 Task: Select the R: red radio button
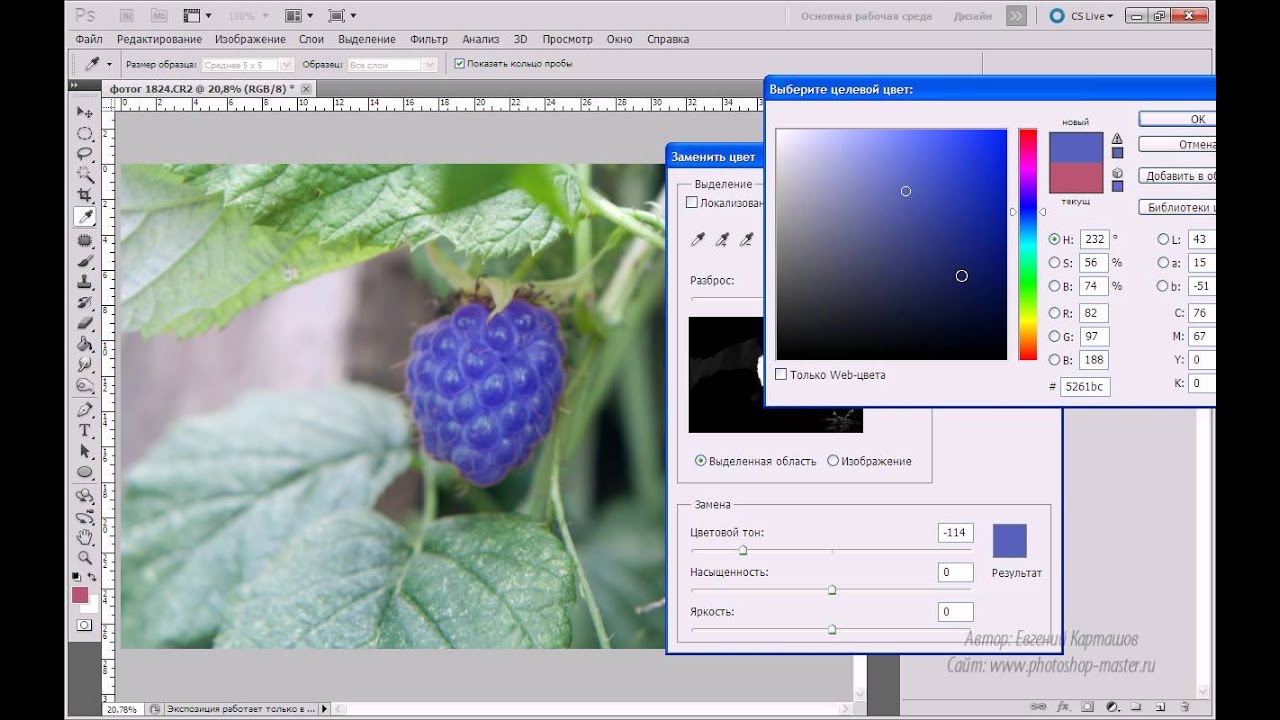click(1054, 312)
